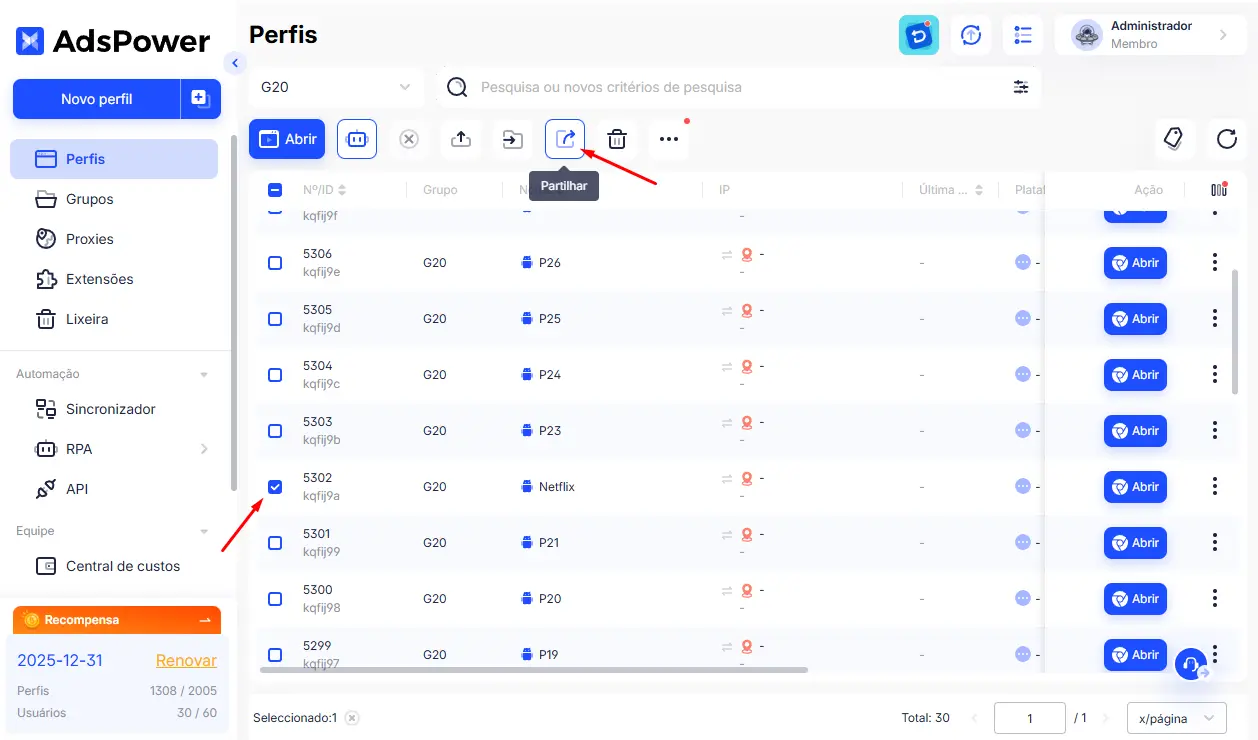This screenshot has height=740, width=1258.
Task: Click the circled X close-browser toolbar icon
Action: [409, 139]
